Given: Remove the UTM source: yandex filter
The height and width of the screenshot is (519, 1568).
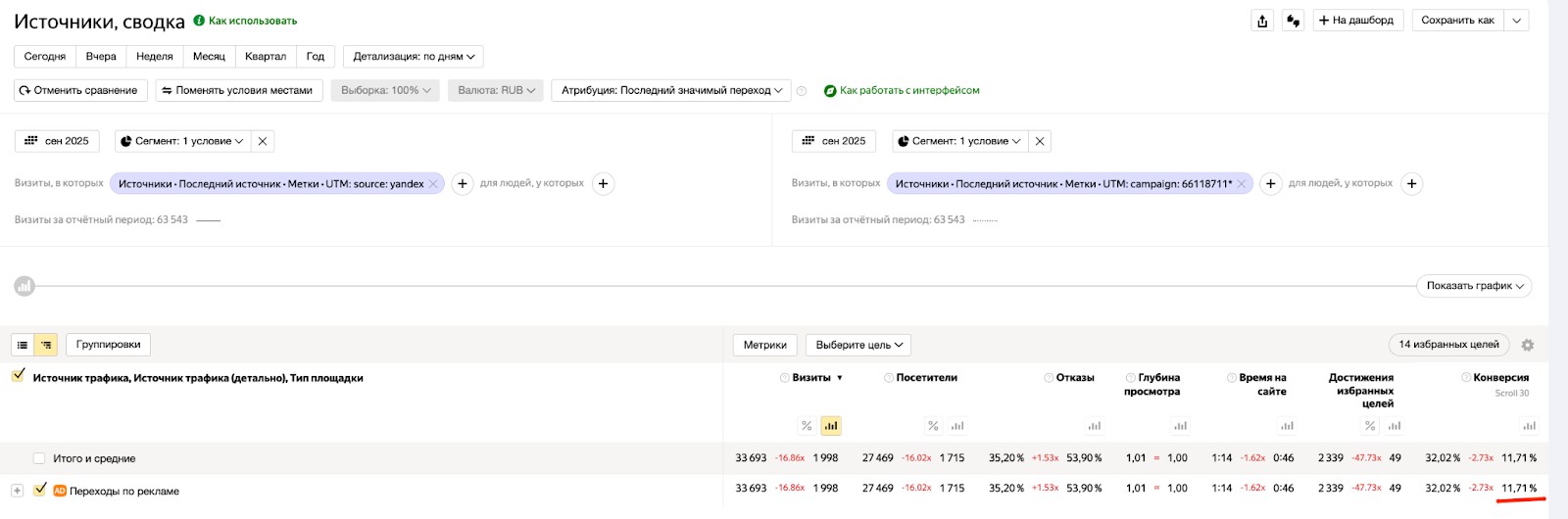Looking at the screenshot, I should [x=433, y=184].
